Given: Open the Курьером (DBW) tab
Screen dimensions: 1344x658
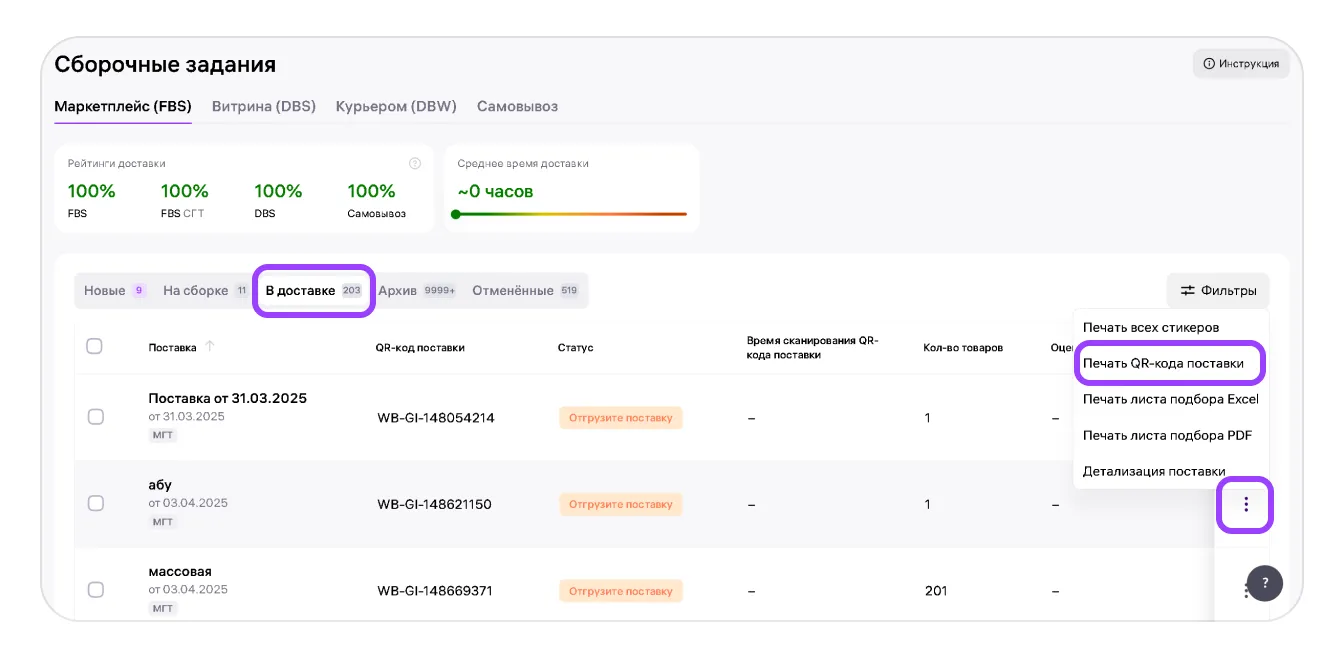Looking at the screenshot, I should (x=396, y=106).
